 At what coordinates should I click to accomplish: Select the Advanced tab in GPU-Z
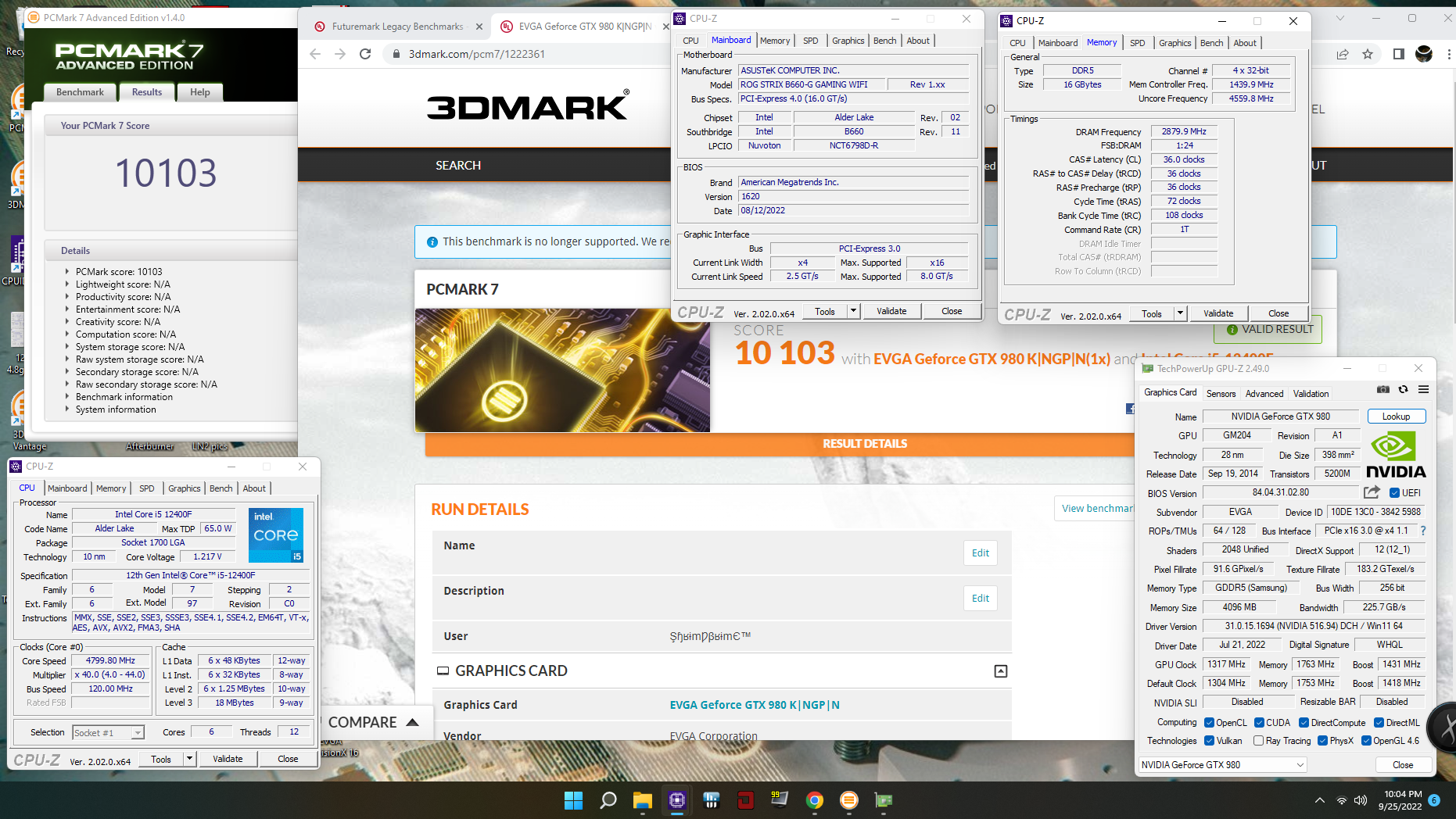1264,394
